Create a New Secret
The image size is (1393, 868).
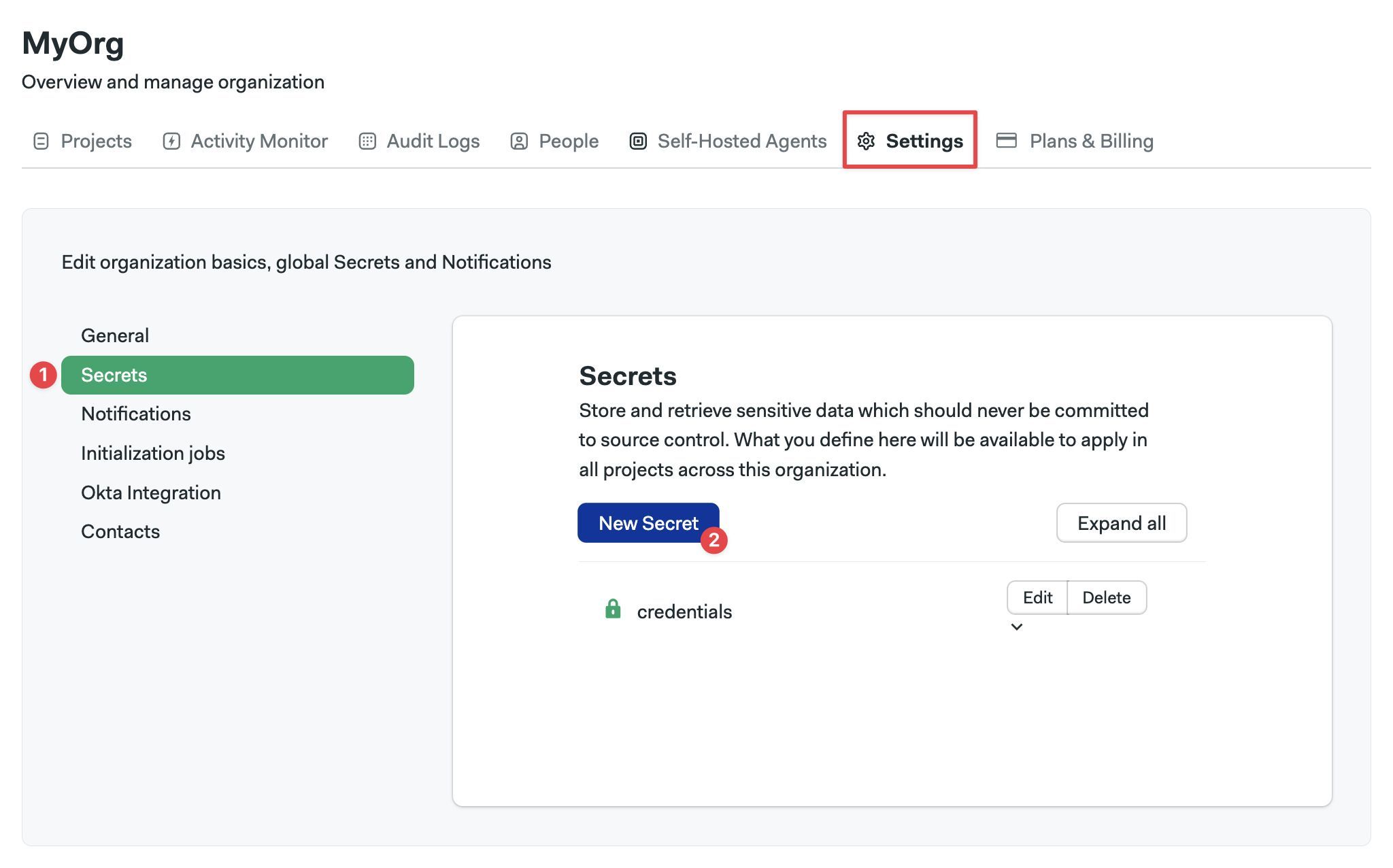pyautogui.click(x=648, y=522)
